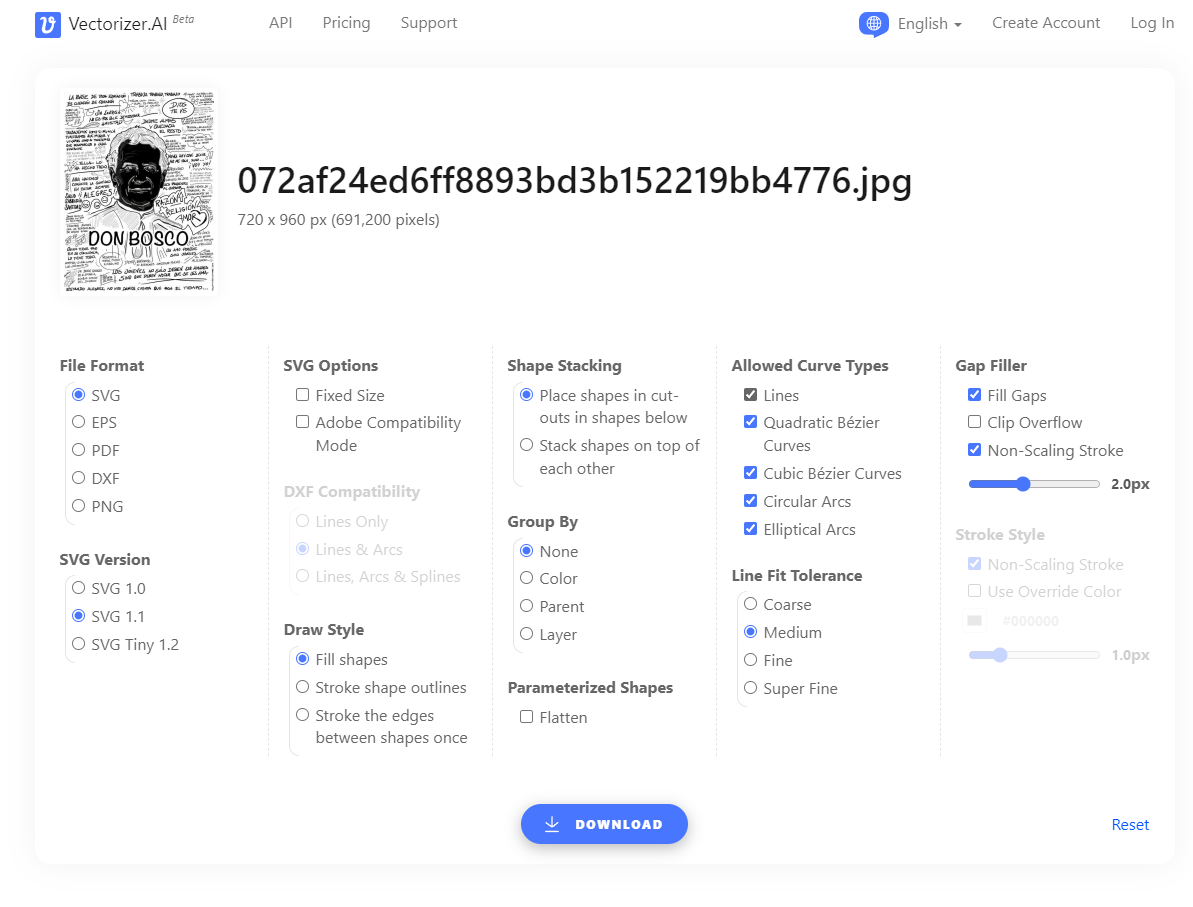Click the Create Account link
The image size is (1193, 907).
pyautogui.click(x=1045, y=23)
